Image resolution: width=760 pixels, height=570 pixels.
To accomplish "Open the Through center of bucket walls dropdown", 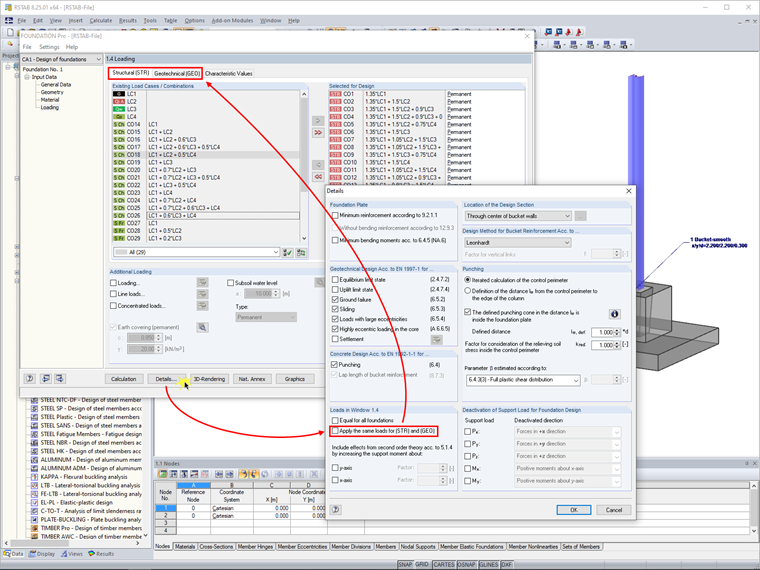I will point(518,216).
